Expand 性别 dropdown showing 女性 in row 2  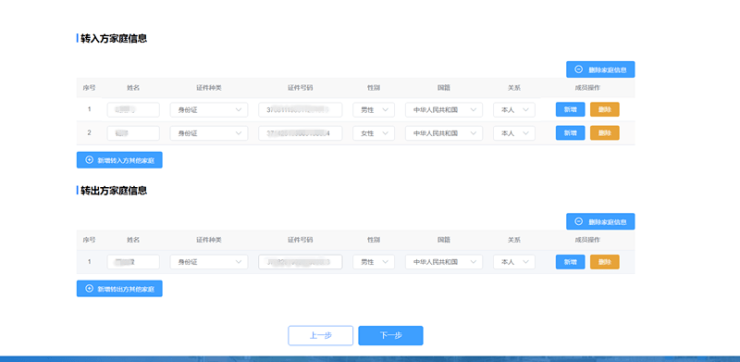(x=373, y=133)
